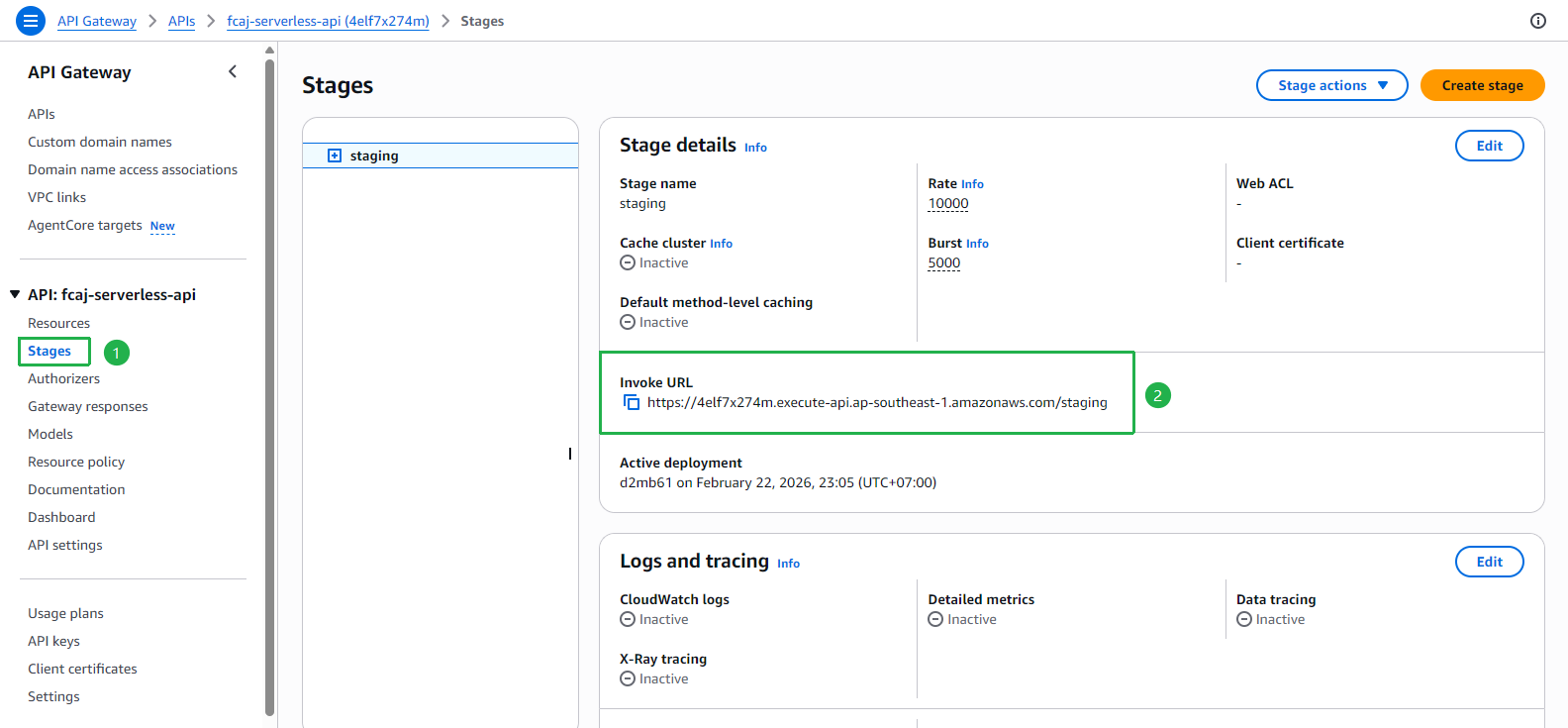1568x728 pixels.
Task: Open Resource policy in sidebar
Action: (76, 462)
